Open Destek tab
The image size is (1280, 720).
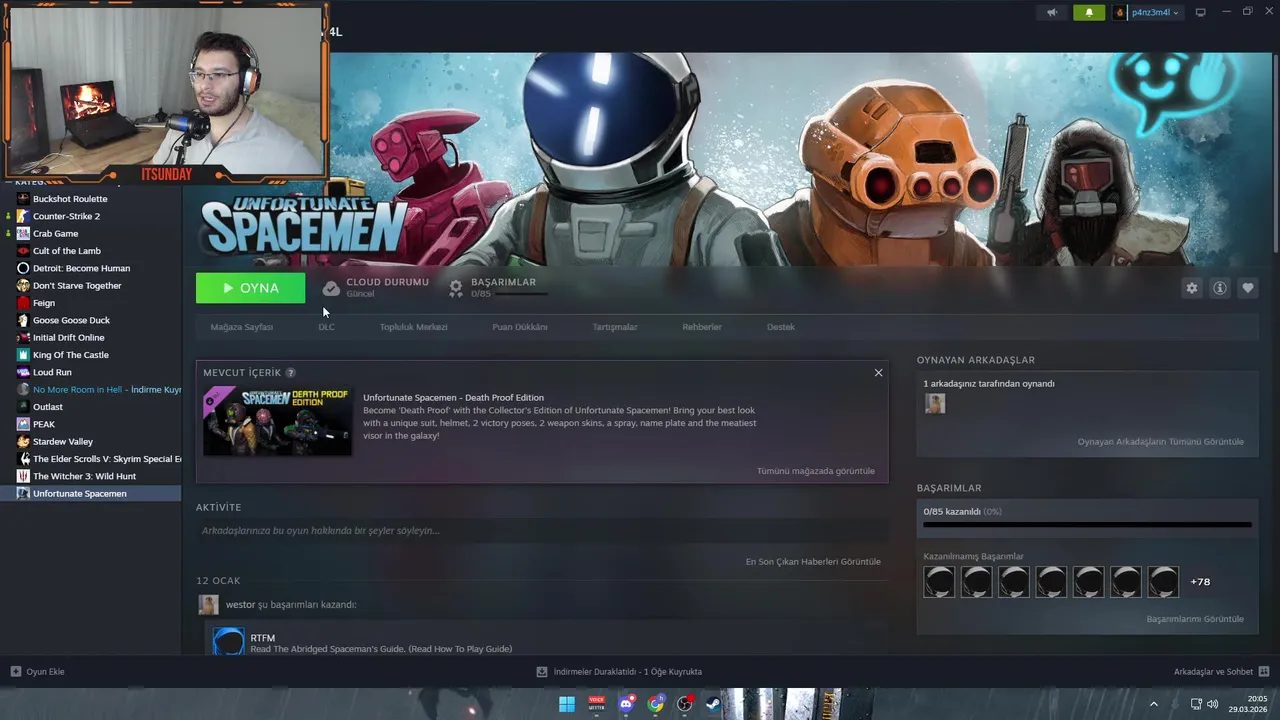point(781,327)
